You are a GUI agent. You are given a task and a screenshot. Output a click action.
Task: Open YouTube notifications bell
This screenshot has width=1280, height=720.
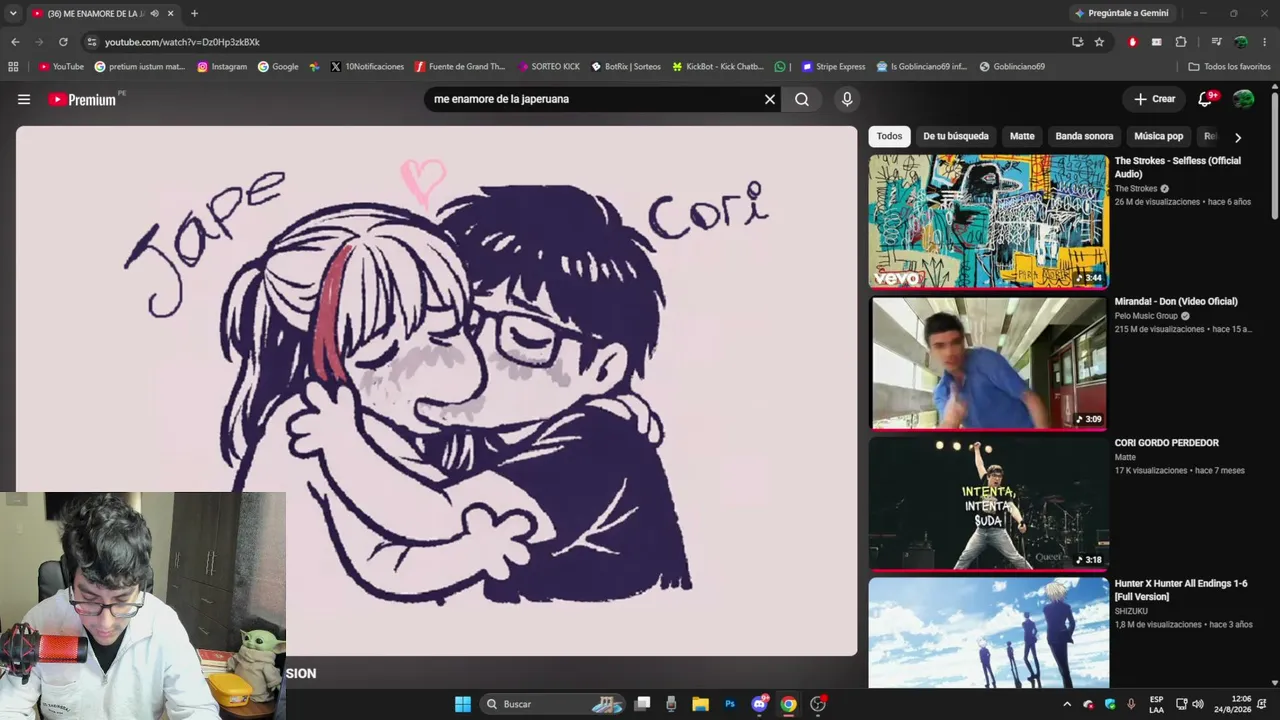(1205, 99)
